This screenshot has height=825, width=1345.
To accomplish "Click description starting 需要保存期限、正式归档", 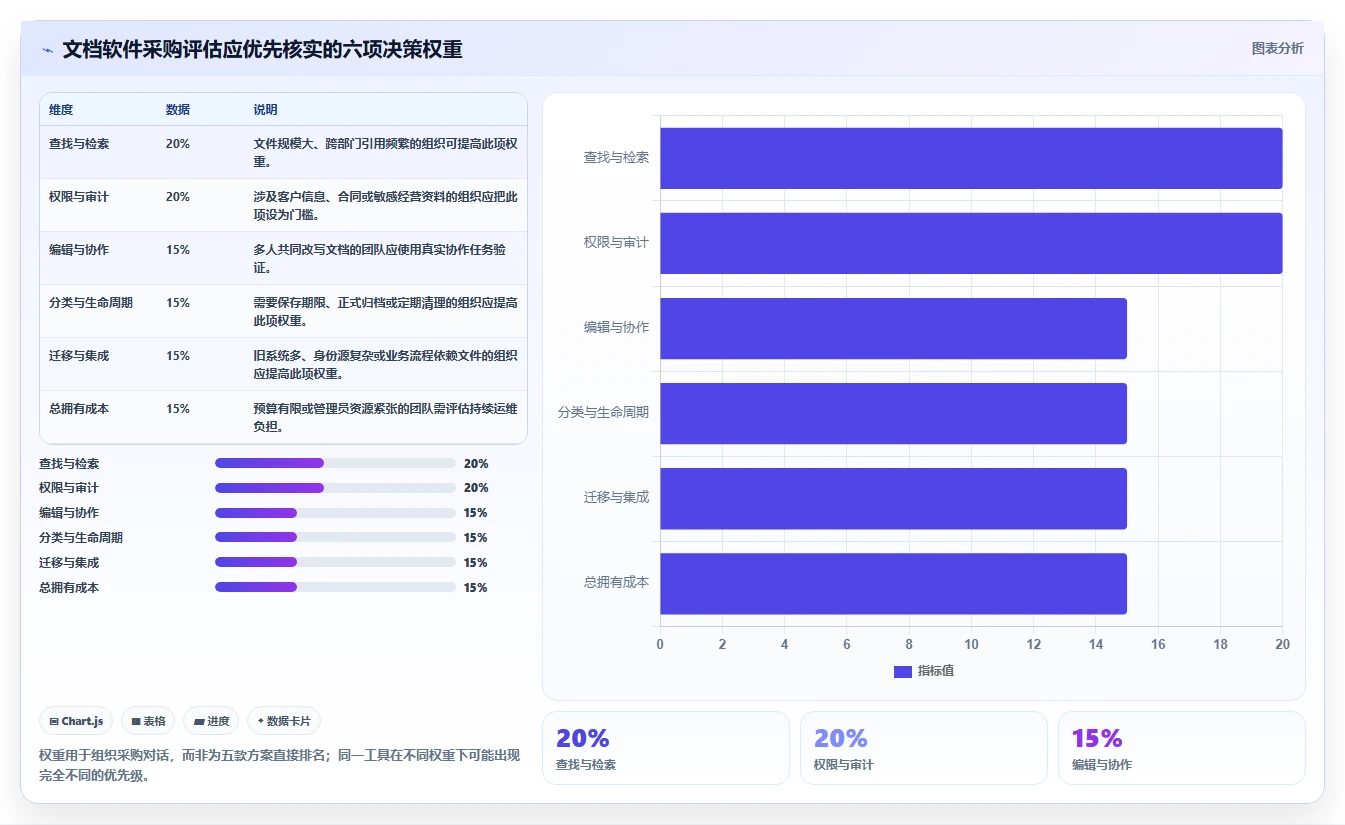I will pyautogui.click(x=386, y=312).
